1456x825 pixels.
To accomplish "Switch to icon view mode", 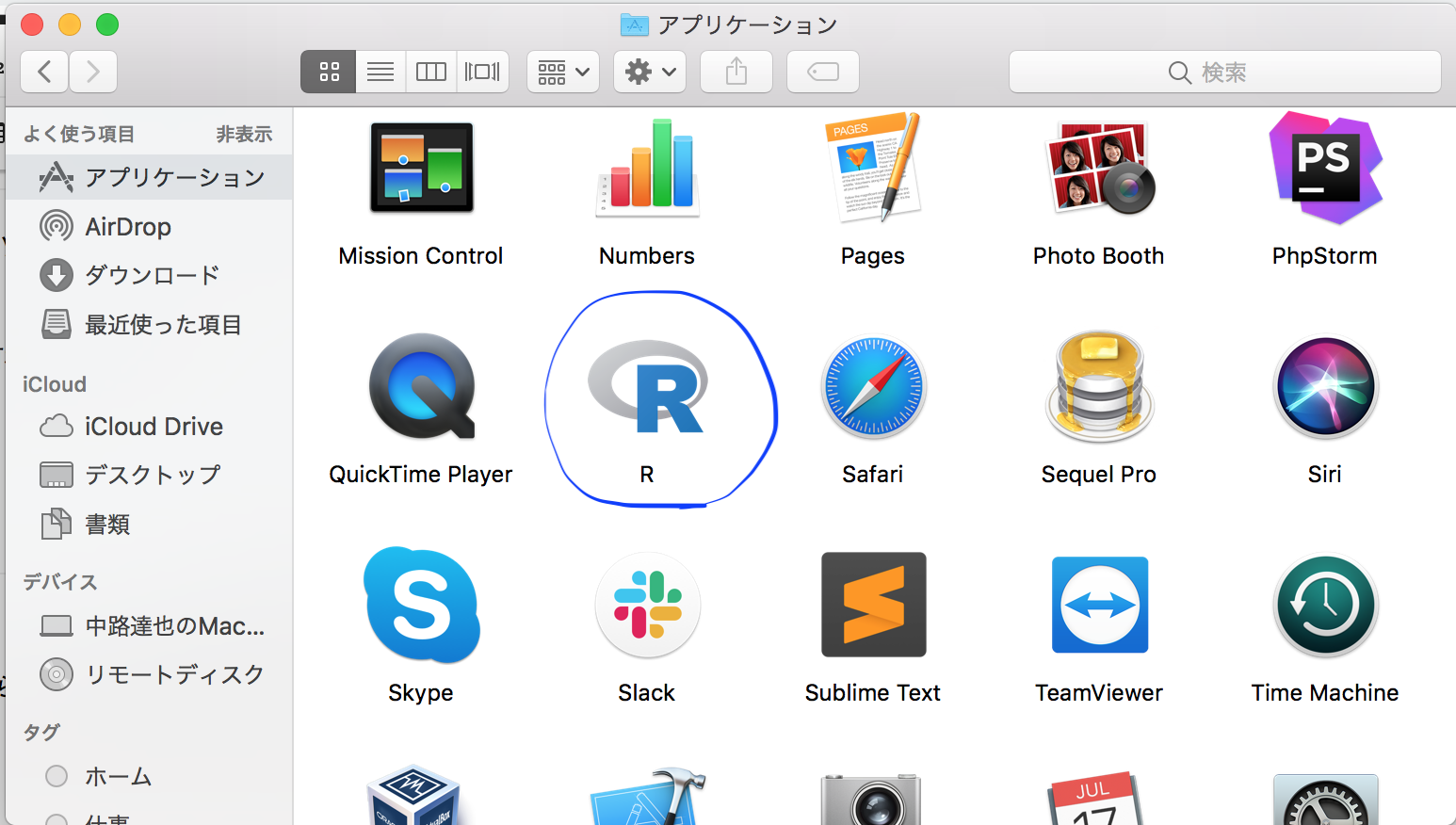I will 329,72.
